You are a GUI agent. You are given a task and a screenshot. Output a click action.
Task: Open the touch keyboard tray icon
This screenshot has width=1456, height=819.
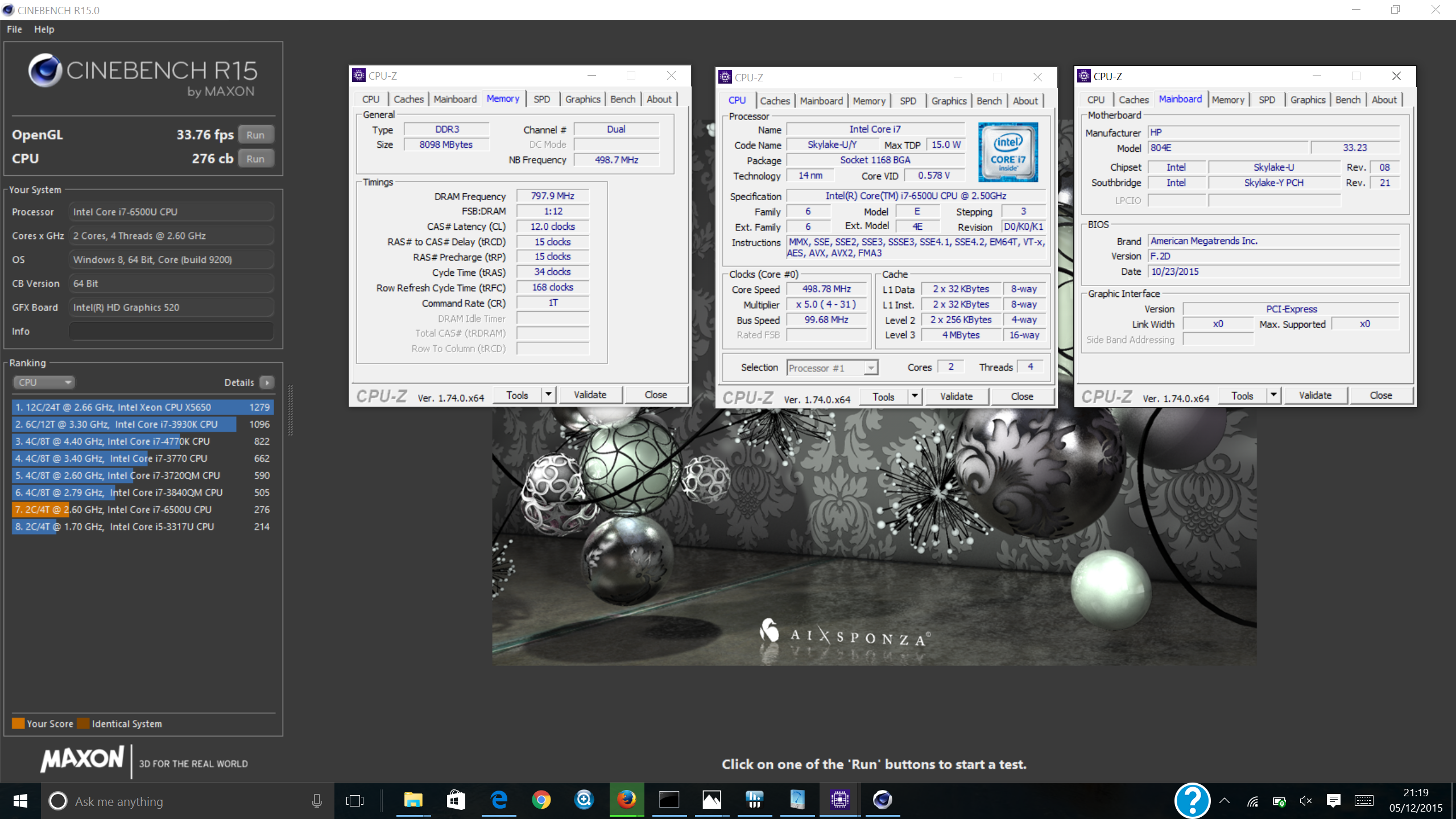1364,801
